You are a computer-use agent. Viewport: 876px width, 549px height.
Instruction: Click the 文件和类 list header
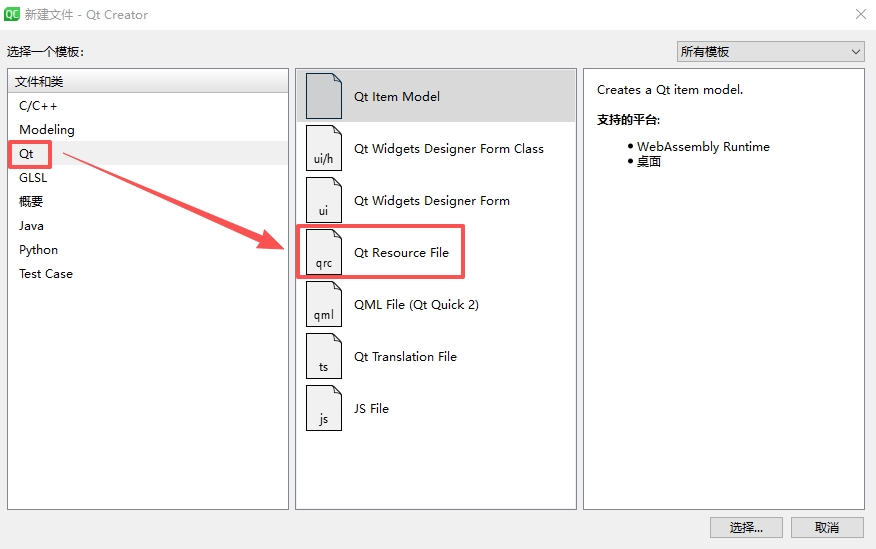pyautogui.click(x=148, y=82)
